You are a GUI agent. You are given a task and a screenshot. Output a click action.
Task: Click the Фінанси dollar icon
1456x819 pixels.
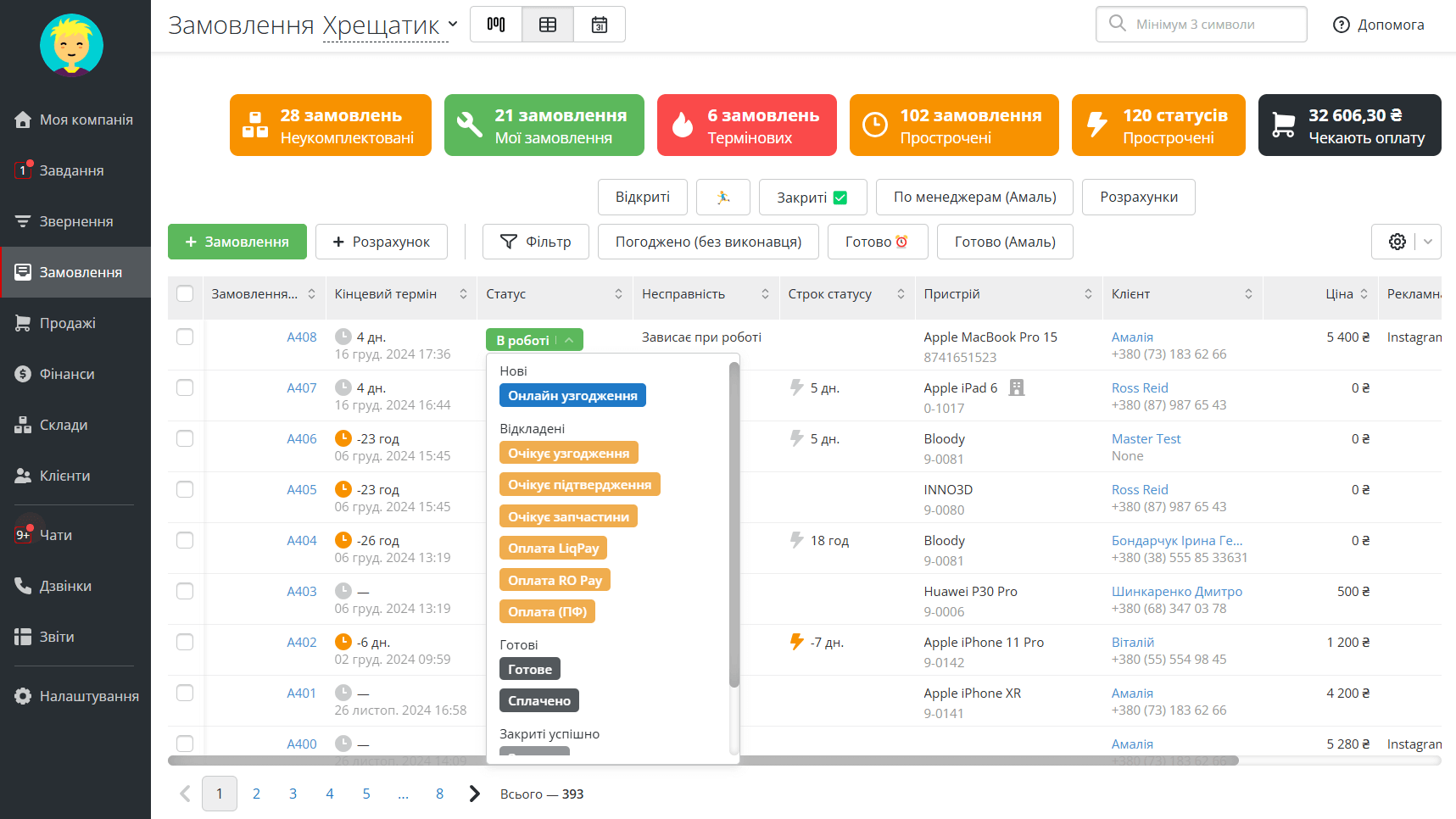click(x=24, y=374)
